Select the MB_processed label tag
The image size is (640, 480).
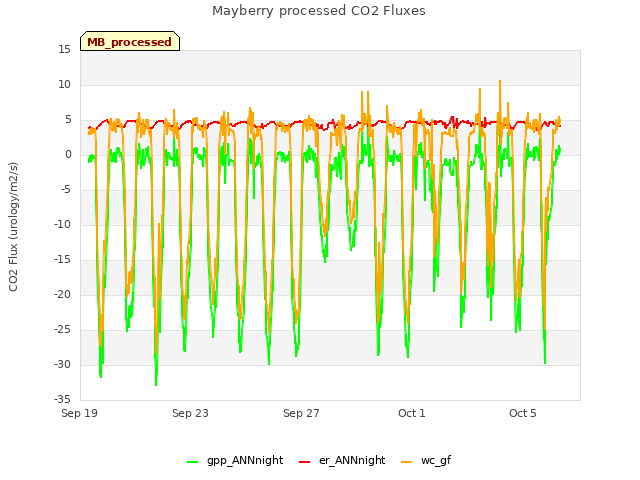[130, 42]
